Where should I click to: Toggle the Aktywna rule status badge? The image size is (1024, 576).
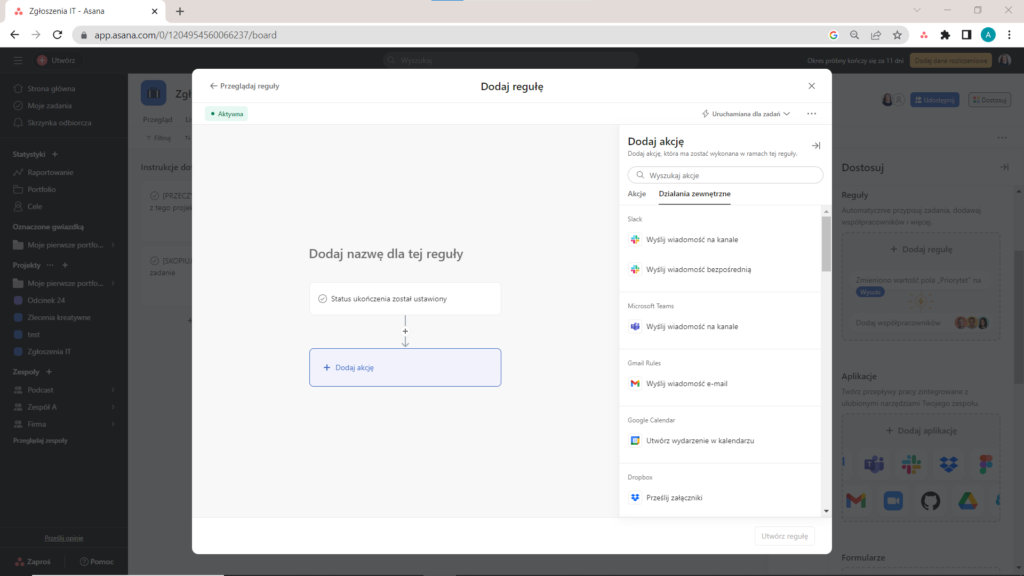227,114
